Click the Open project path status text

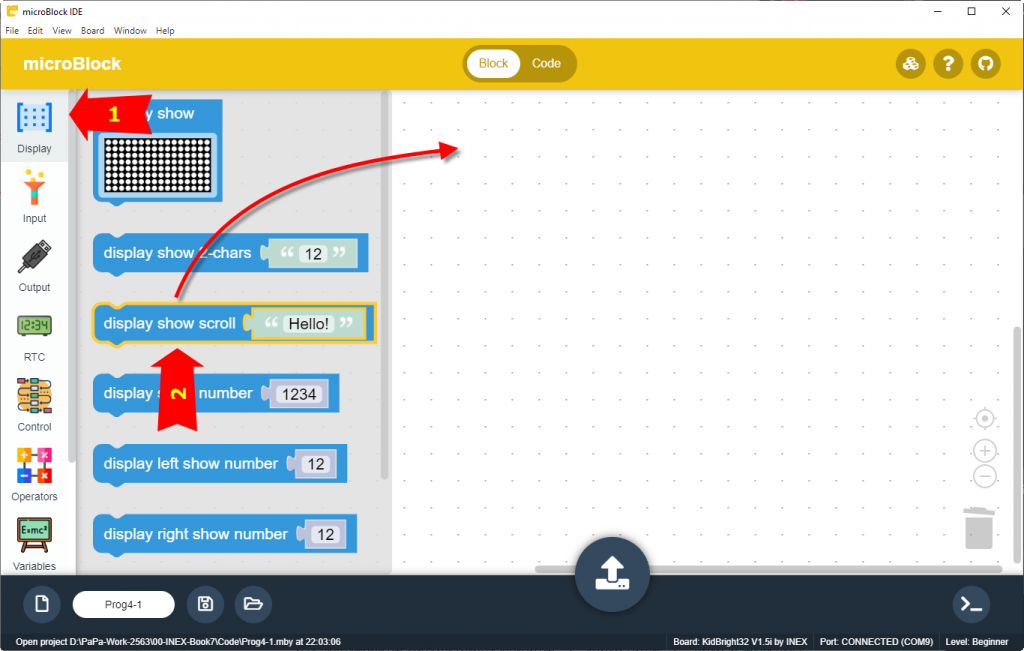pyautogui.click(x=178, y=642)
